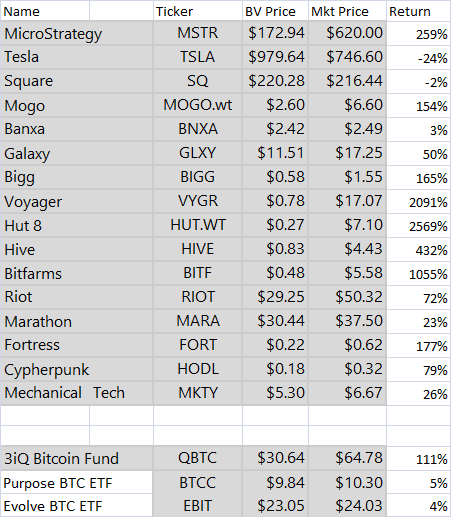Select the Voyager return cell 2091%
Viewport: 451px width, 517px height.
[x=418, y=202]
